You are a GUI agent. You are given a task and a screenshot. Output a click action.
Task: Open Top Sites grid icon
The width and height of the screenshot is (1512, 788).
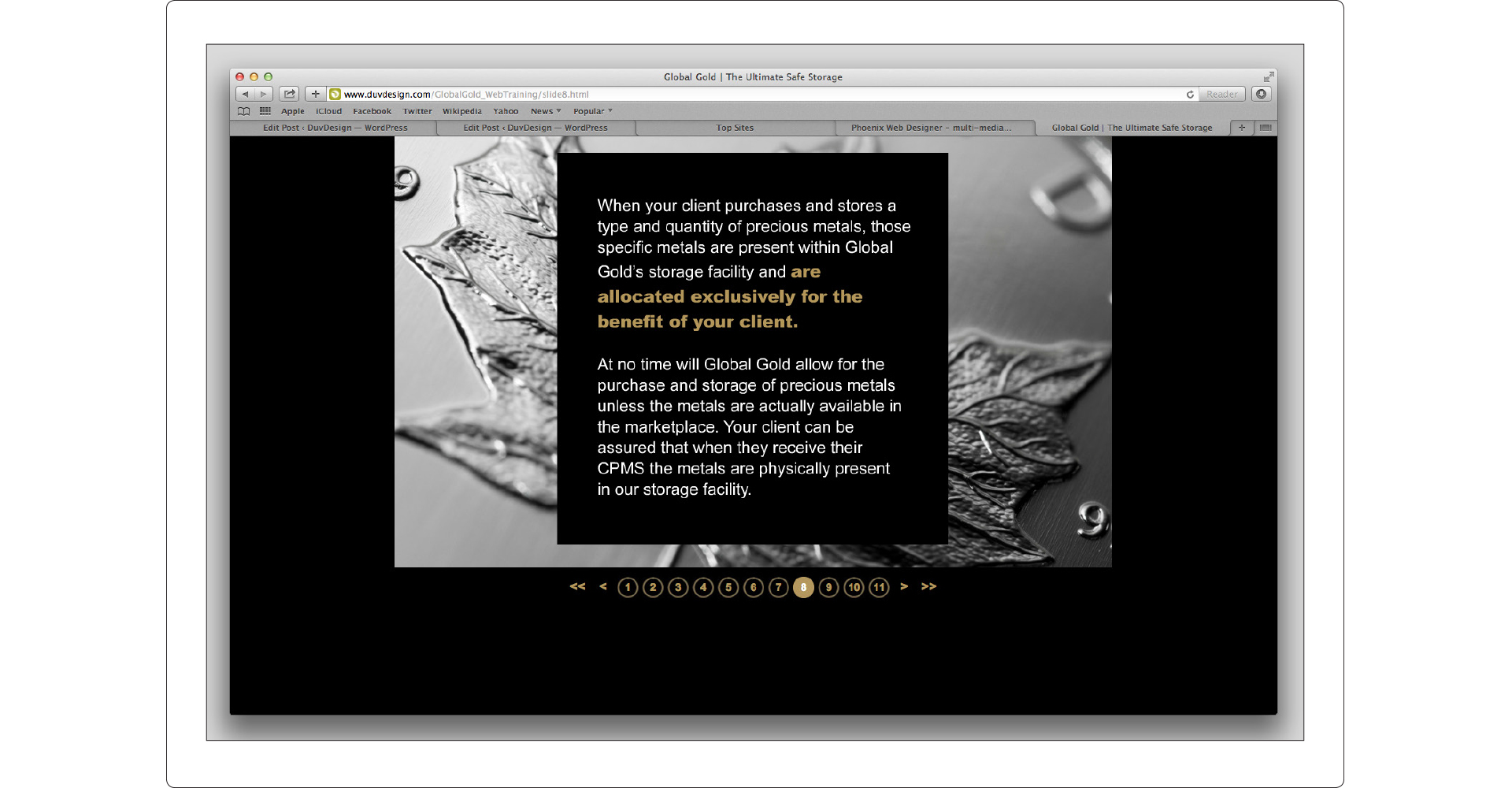click(x=265, y=111)
